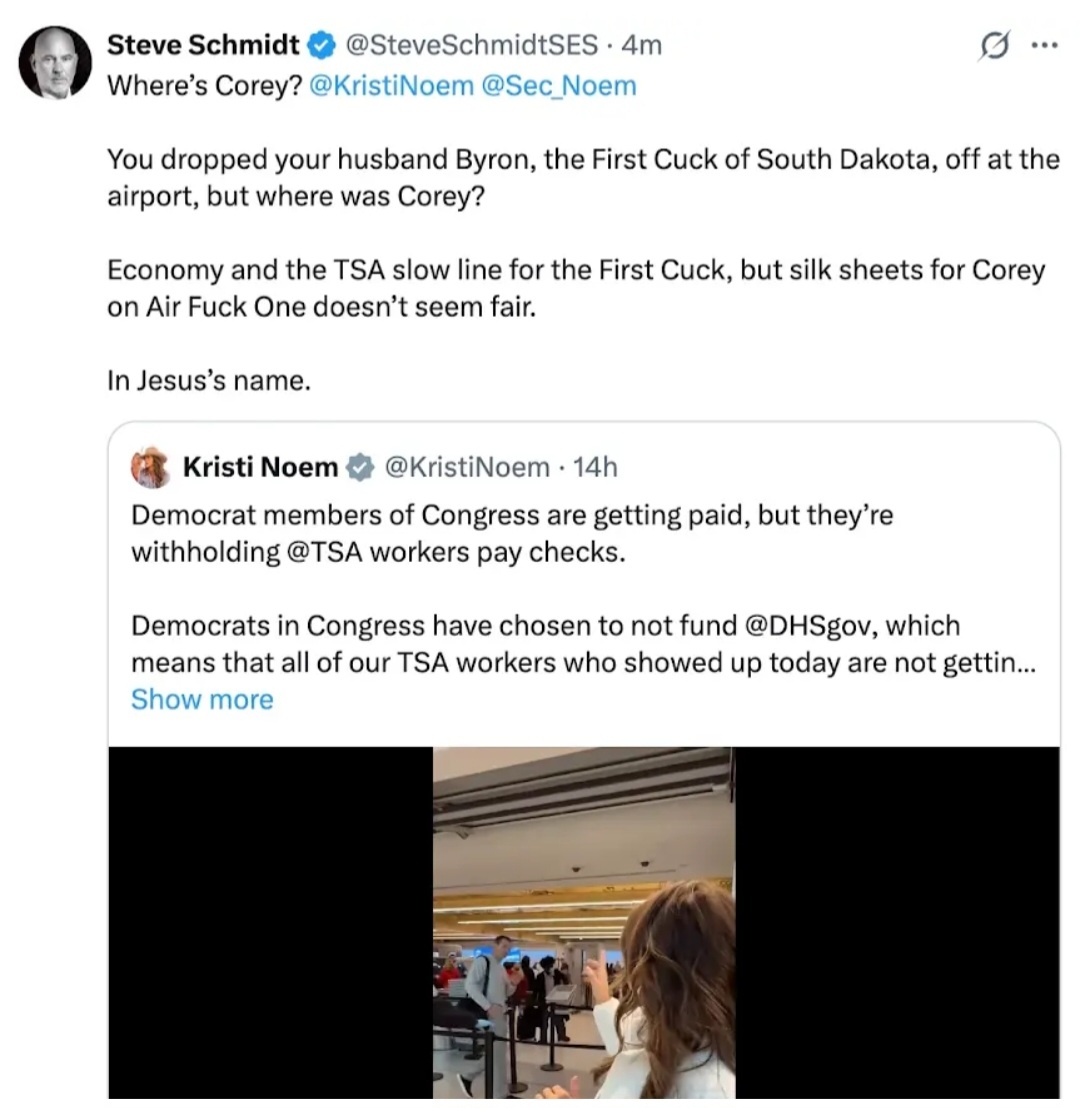Open the Steve Schmidt display name
The image size is (1080, 1108).
pos(203,45)
